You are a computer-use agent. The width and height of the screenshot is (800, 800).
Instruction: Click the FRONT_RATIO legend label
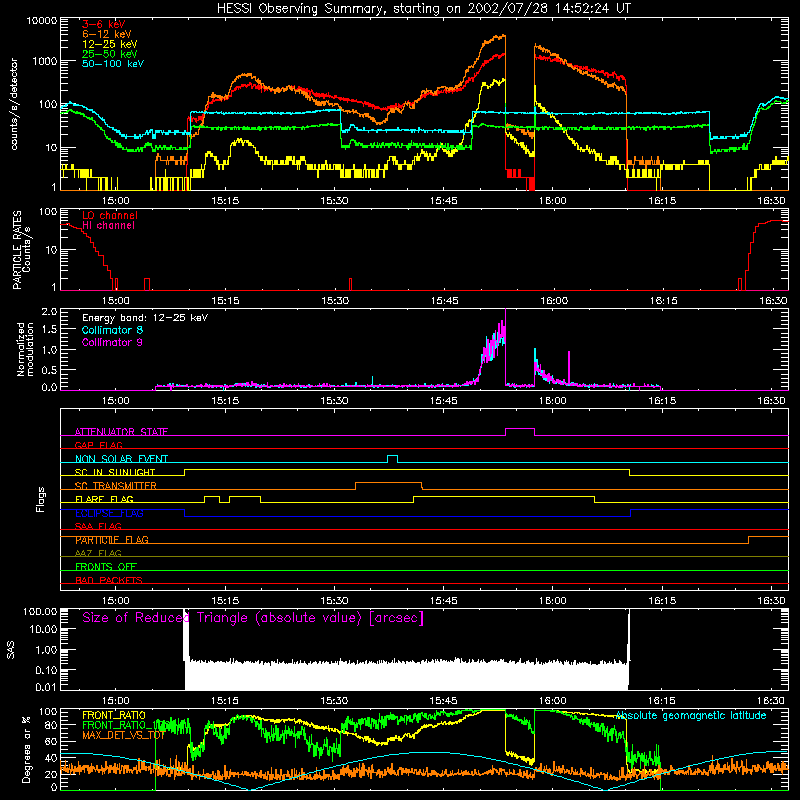114,715
